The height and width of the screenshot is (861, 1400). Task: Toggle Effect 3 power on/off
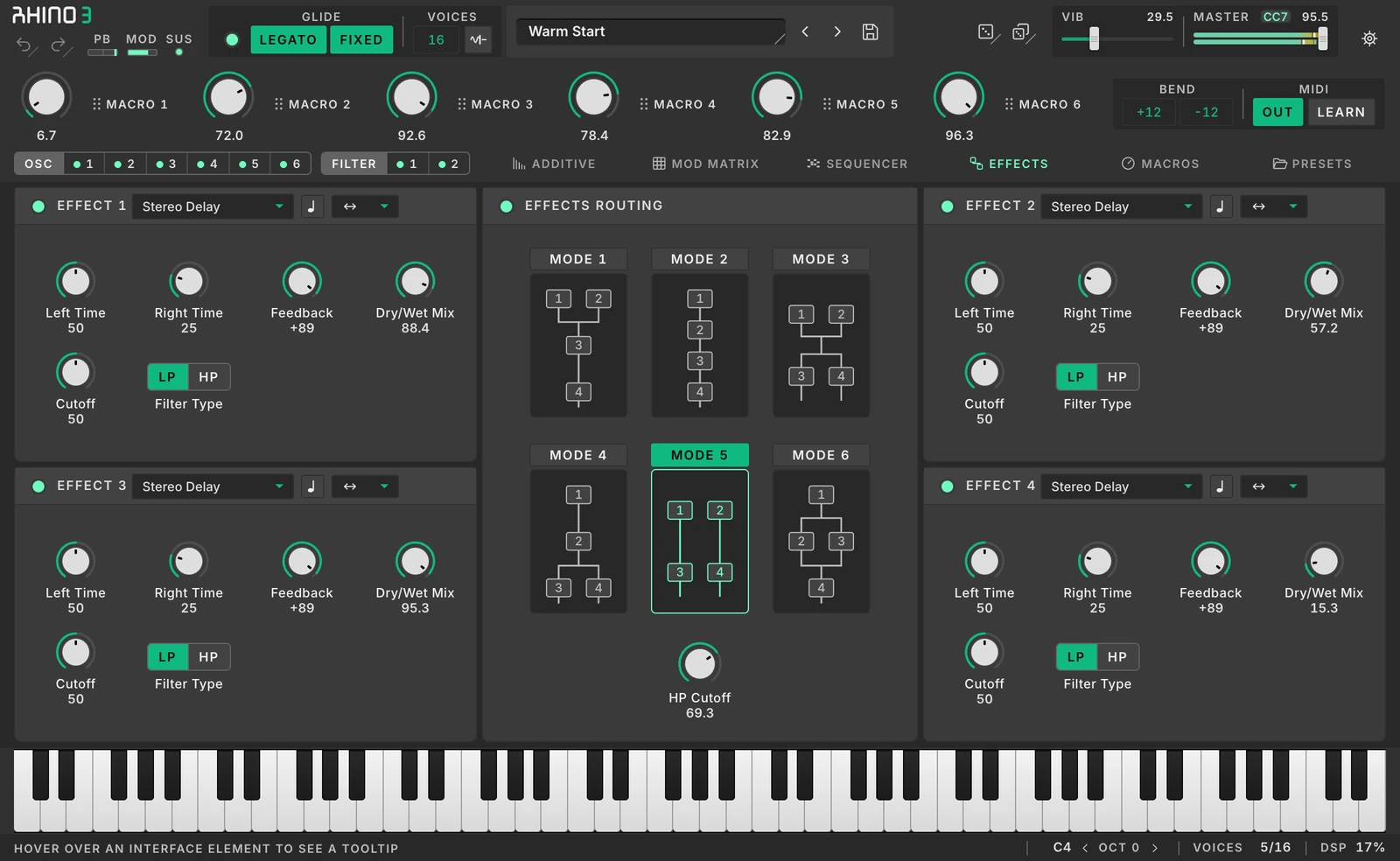pyautogui.click(x=38, y=486)
